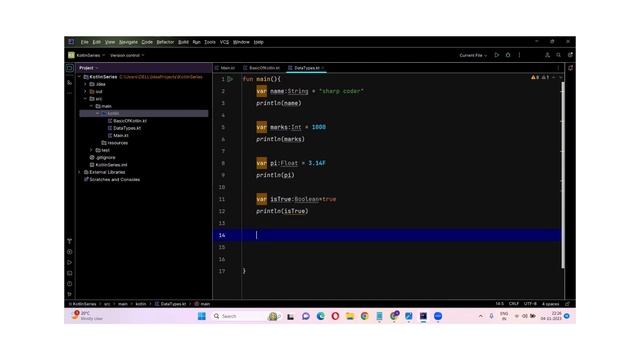The image size is (640, 360).
Task: Open the Project view dropdown in panel header
Action: coord(89,68)
